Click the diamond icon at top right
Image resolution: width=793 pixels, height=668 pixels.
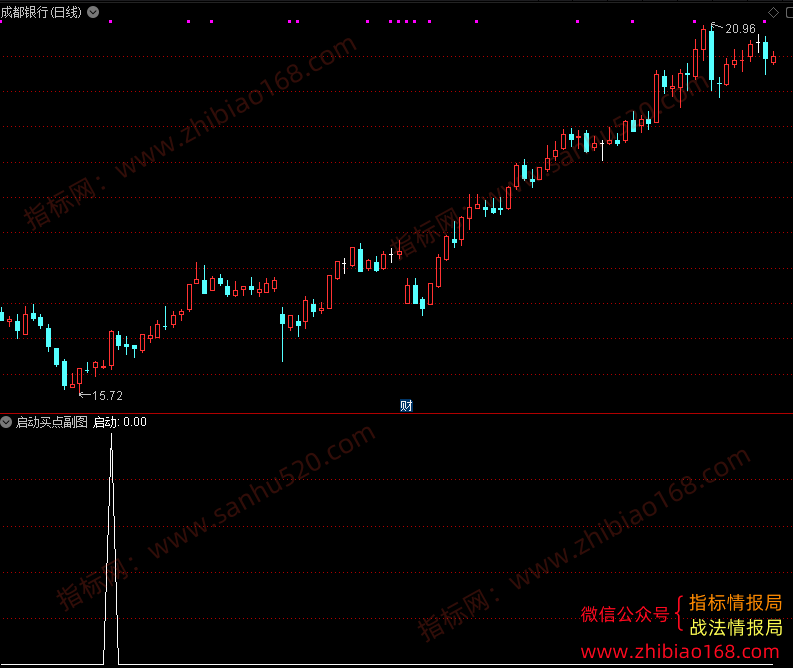(x=773, y=12)
